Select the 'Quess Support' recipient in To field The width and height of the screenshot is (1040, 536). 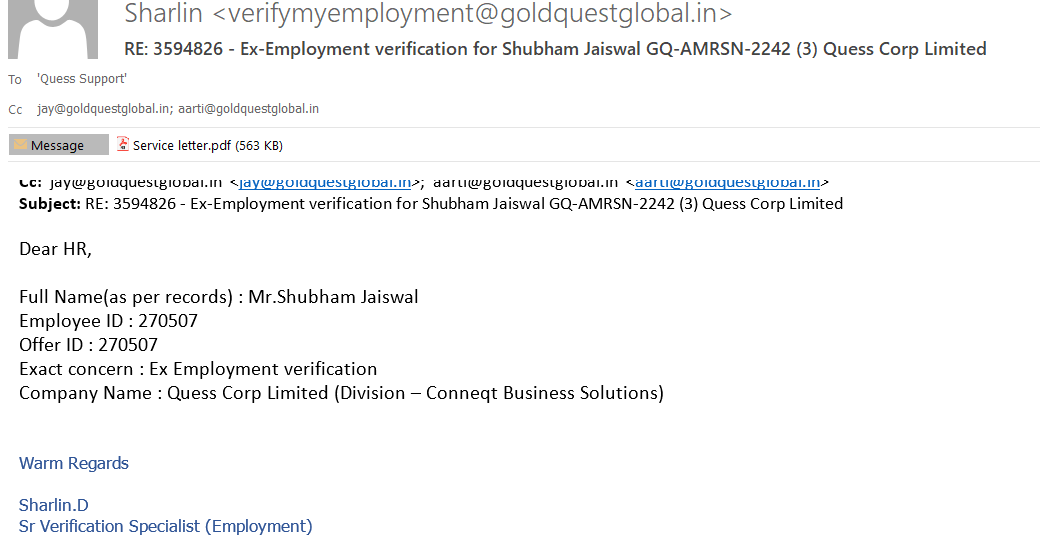click(82, 79)
